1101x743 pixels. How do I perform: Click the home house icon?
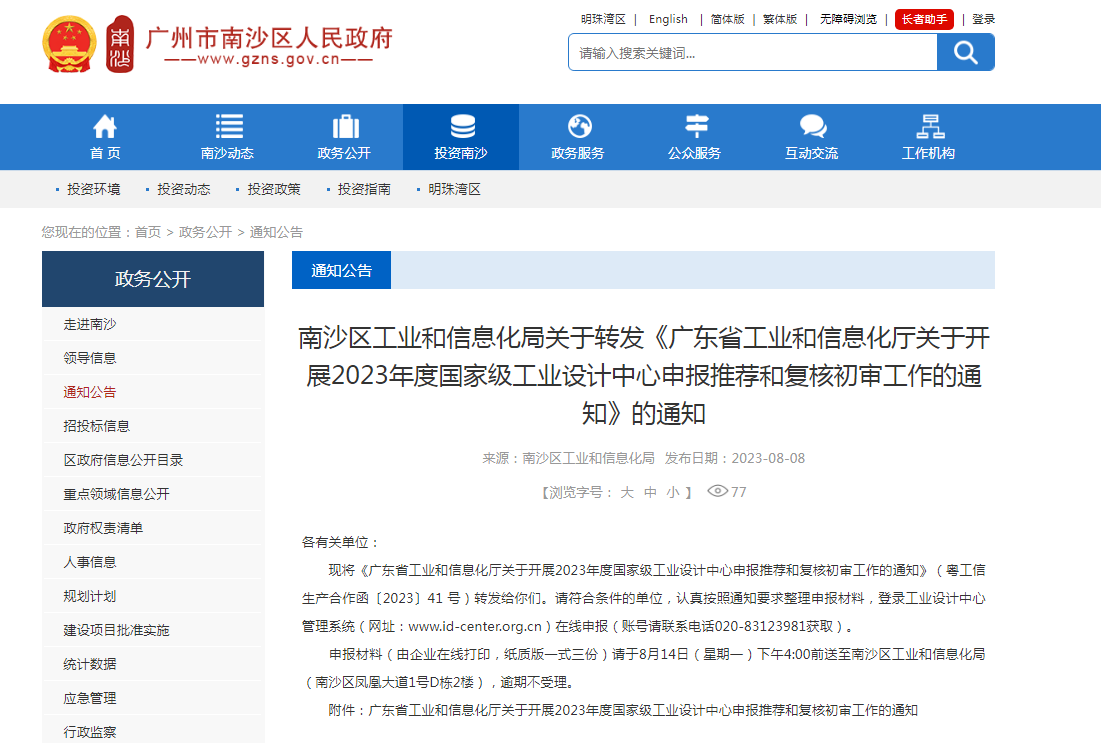pyautogui.click(x=105, y=126)
